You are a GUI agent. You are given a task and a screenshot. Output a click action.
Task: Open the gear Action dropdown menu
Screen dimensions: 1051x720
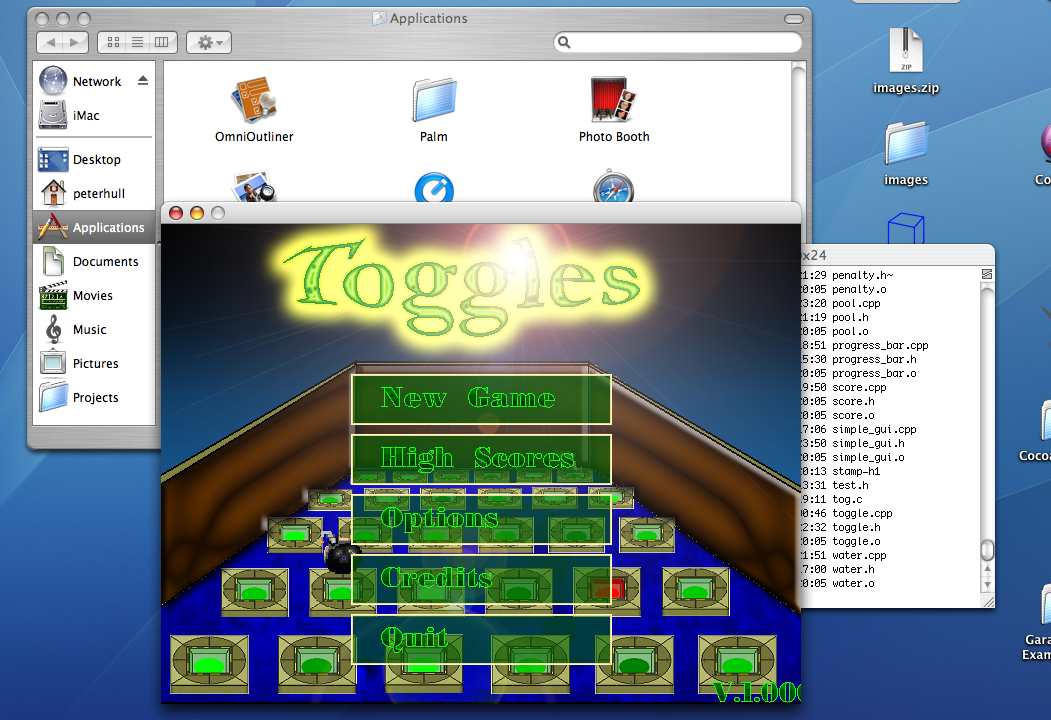[209, 42]
